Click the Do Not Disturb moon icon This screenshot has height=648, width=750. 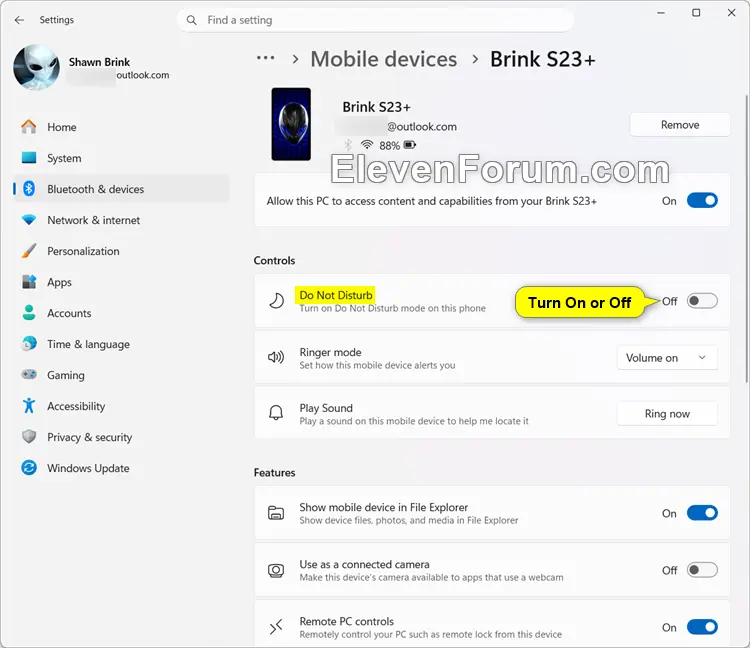click(276, 301)
